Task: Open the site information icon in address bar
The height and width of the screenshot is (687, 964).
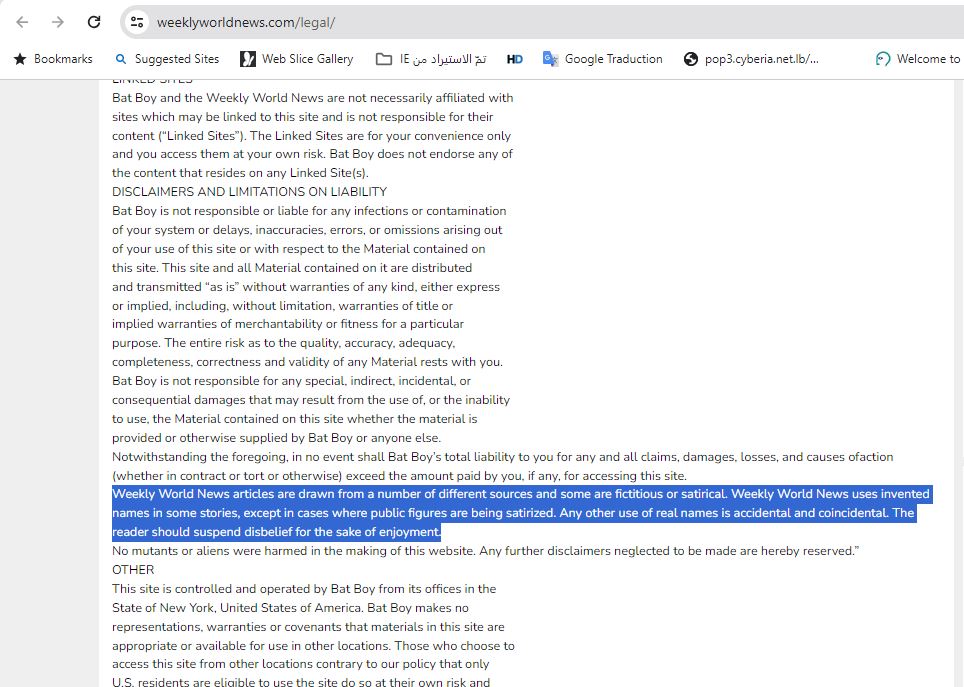Action: [x=138, y=22]
